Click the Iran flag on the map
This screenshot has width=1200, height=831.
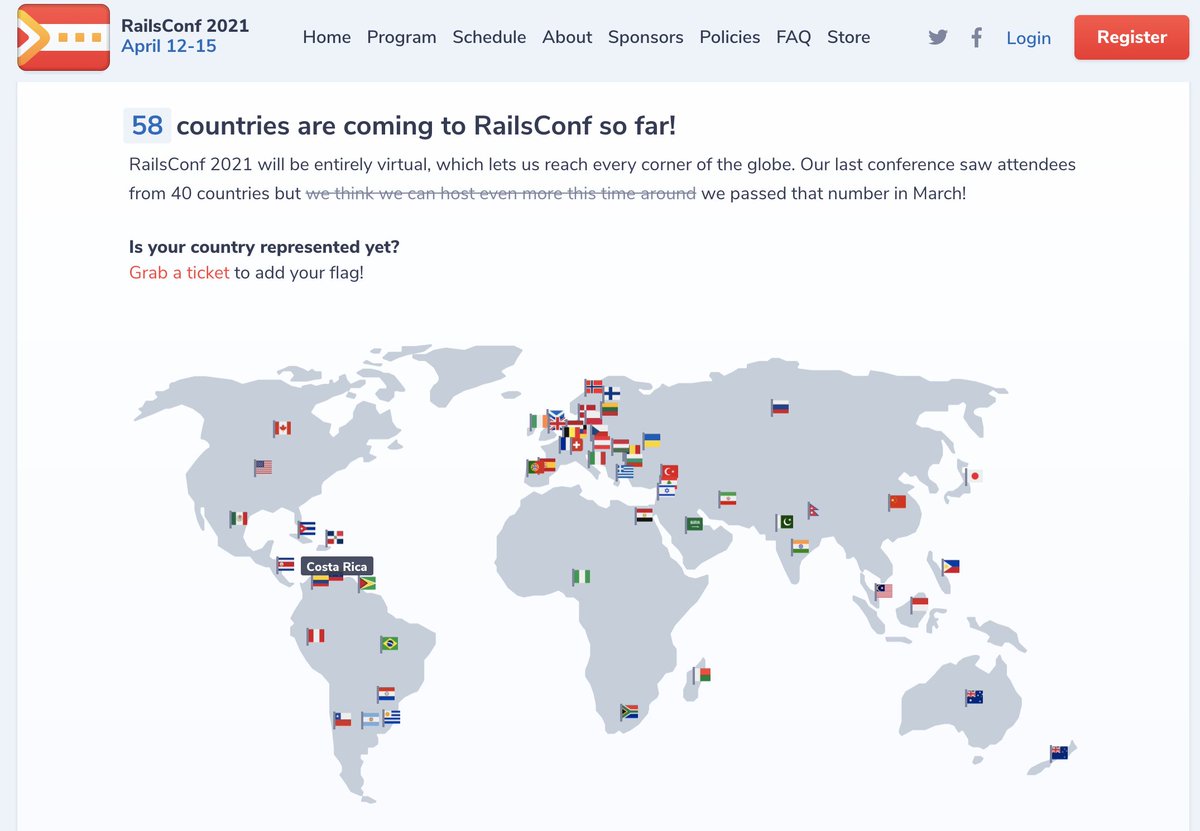tap(727, 498)
